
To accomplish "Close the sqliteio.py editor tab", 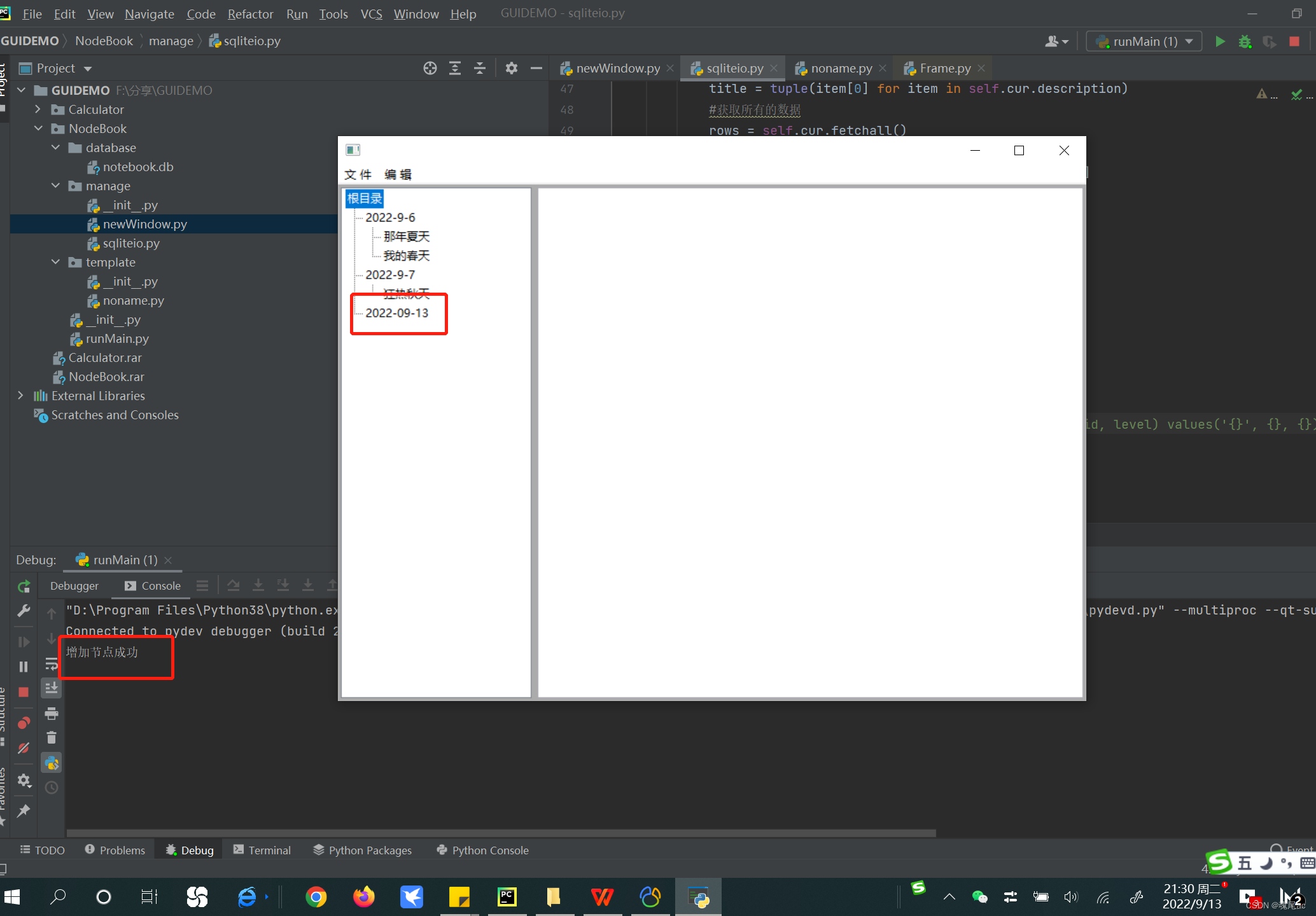I will (774, 68).
